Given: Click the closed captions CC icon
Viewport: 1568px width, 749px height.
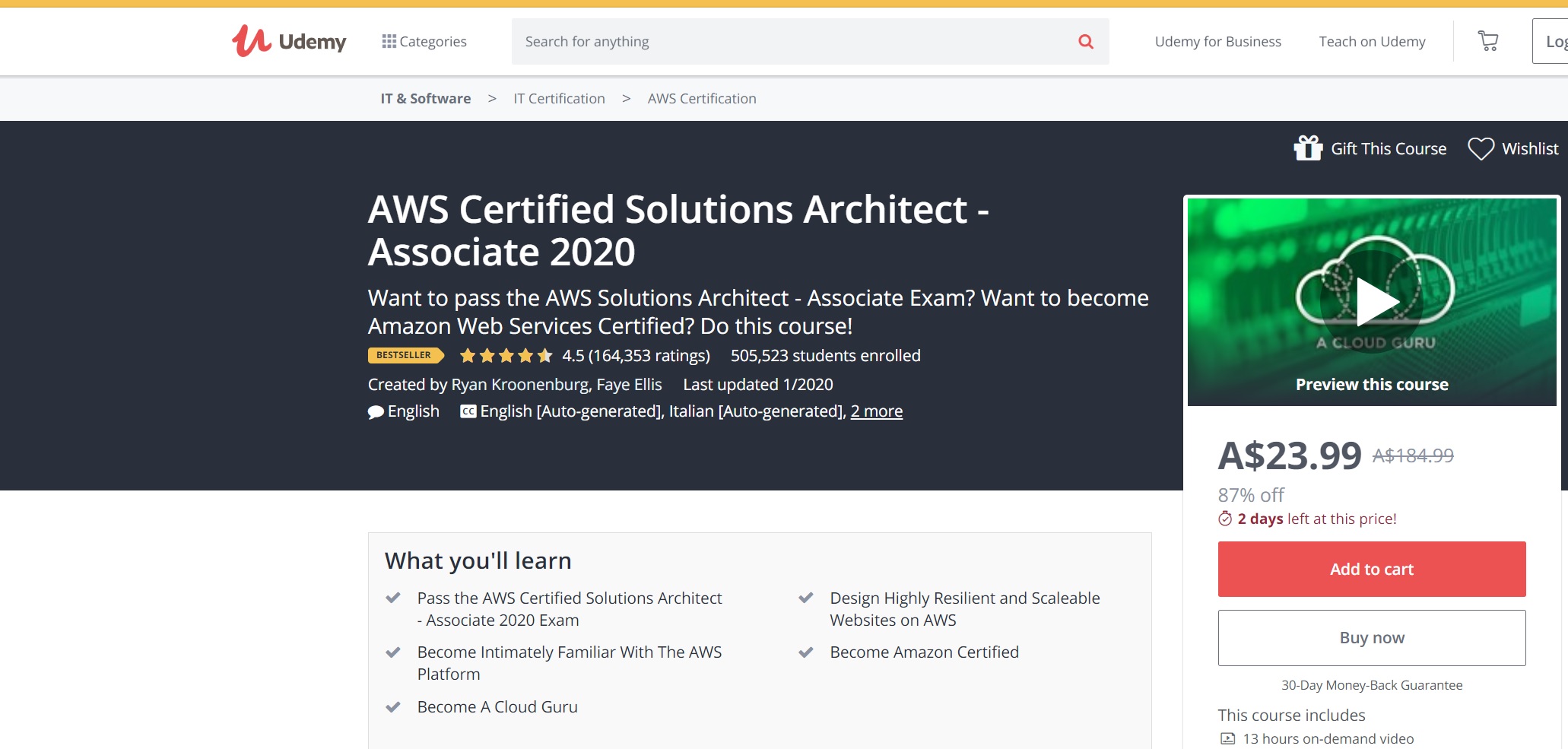Looking at the screenshot, I should coord(468,411).
